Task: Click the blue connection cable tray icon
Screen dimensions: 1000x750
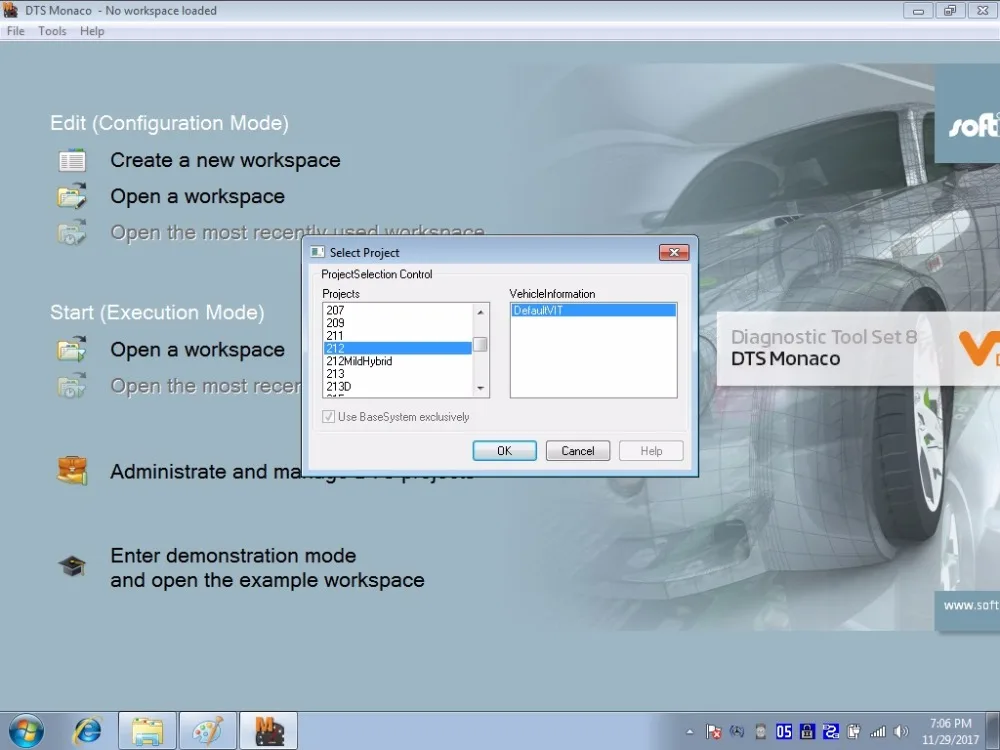Action: 831,732
